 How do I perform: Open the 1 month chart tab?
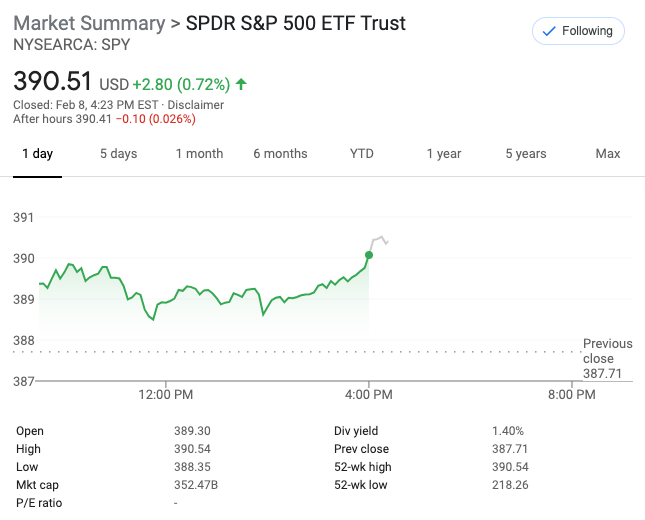point(199,154)
